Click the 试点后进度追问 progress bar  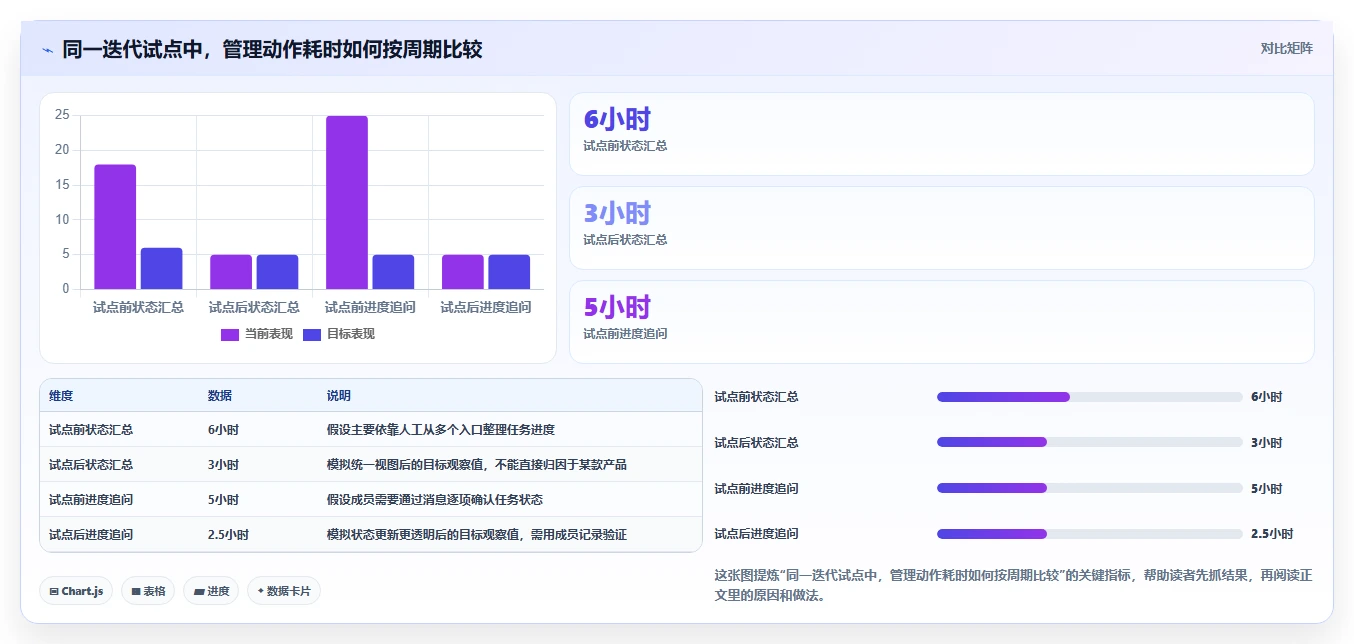[1090, 534]
